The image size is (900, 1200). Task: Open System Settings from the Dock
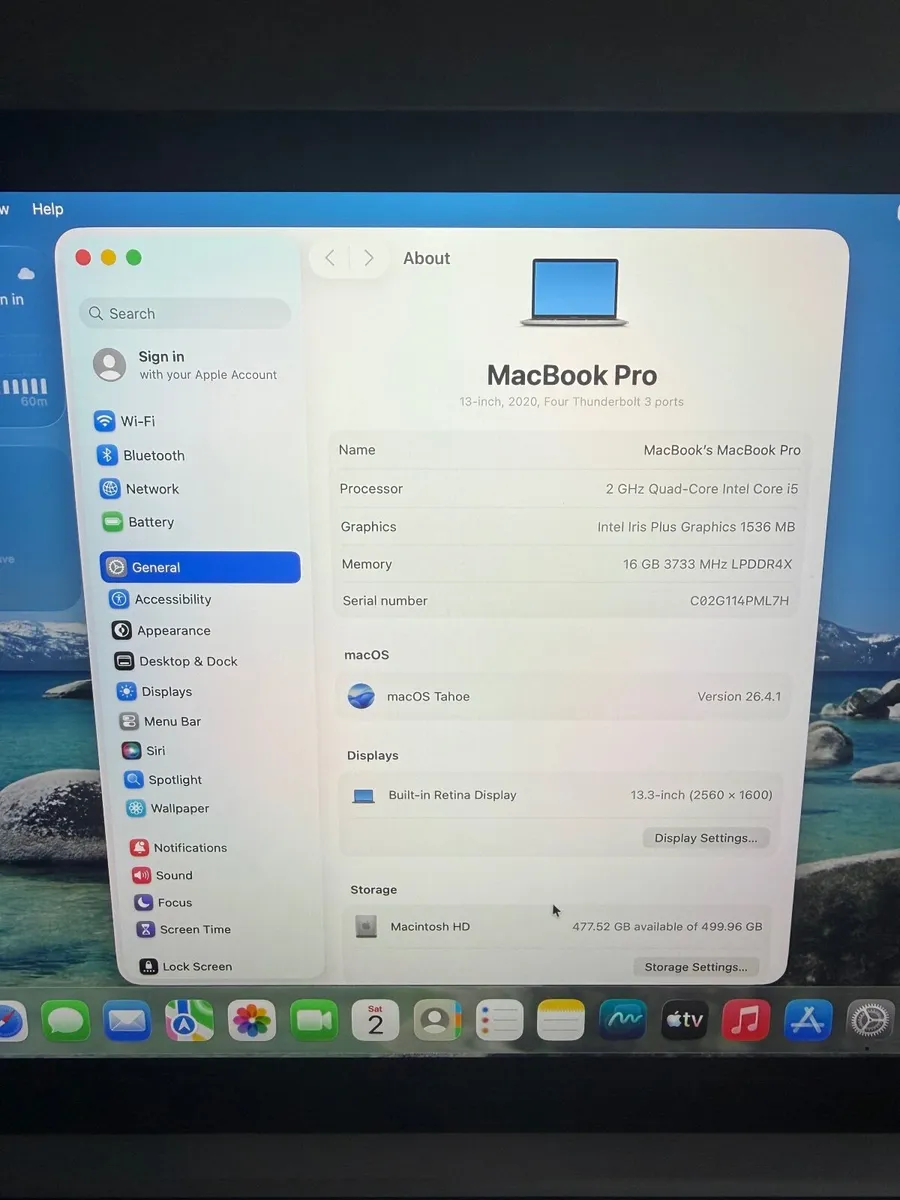[x=870, y=1021]
